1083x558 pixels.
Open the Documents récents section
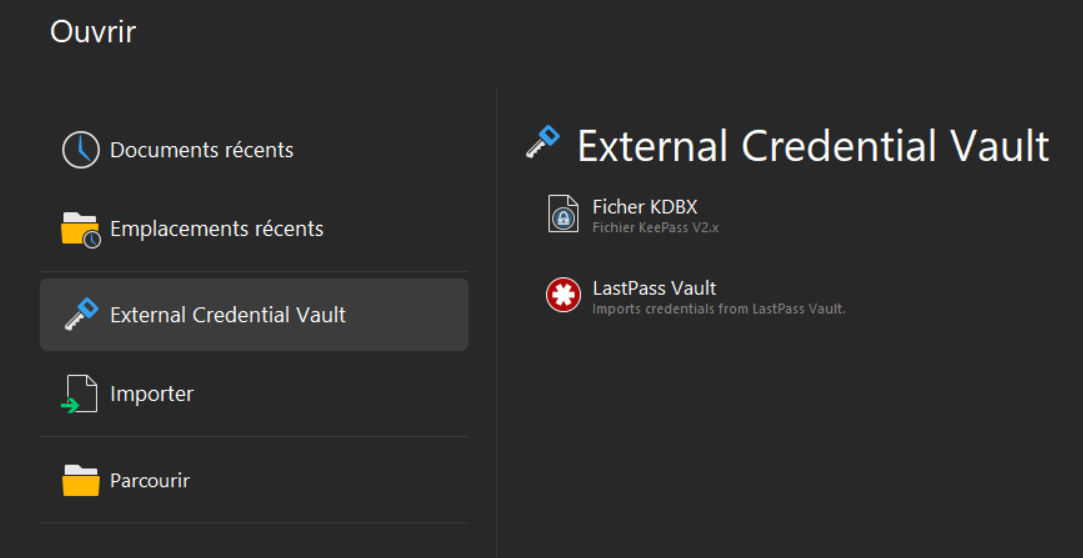point(201,150)
